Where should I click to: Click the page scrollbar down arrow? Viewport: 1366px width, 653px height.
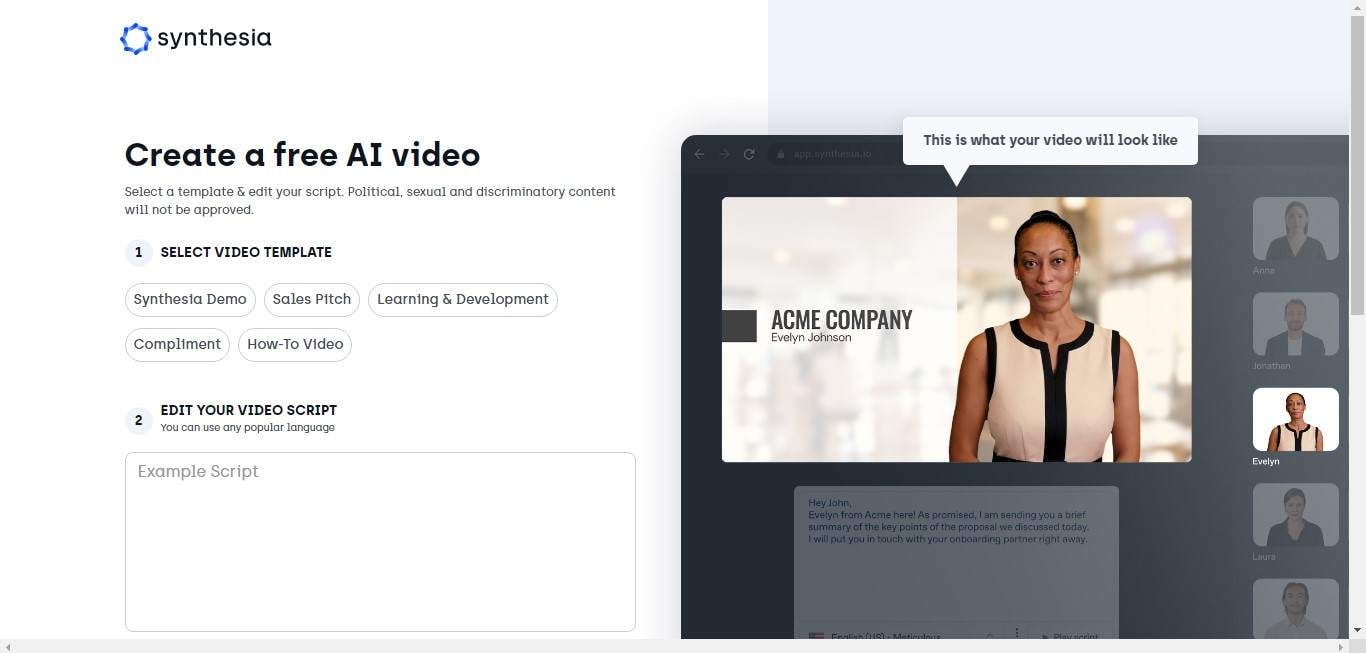(x=1357, y=630)
